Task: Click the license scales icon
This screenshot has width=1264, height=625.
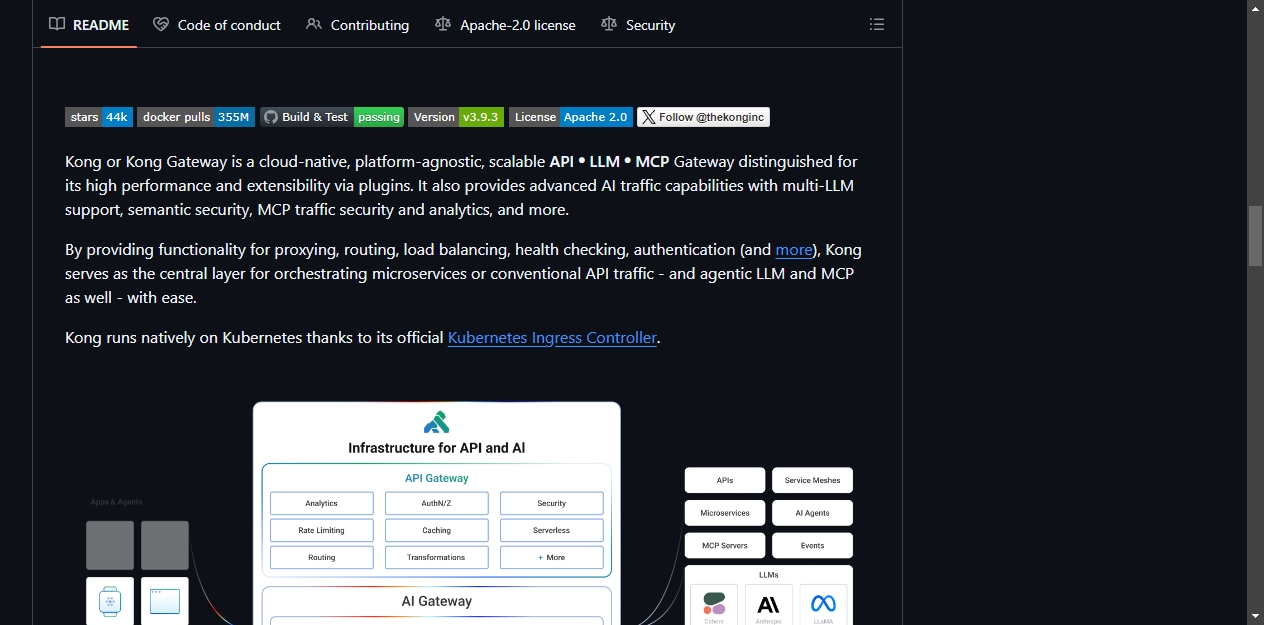Action: coord(443,24)
